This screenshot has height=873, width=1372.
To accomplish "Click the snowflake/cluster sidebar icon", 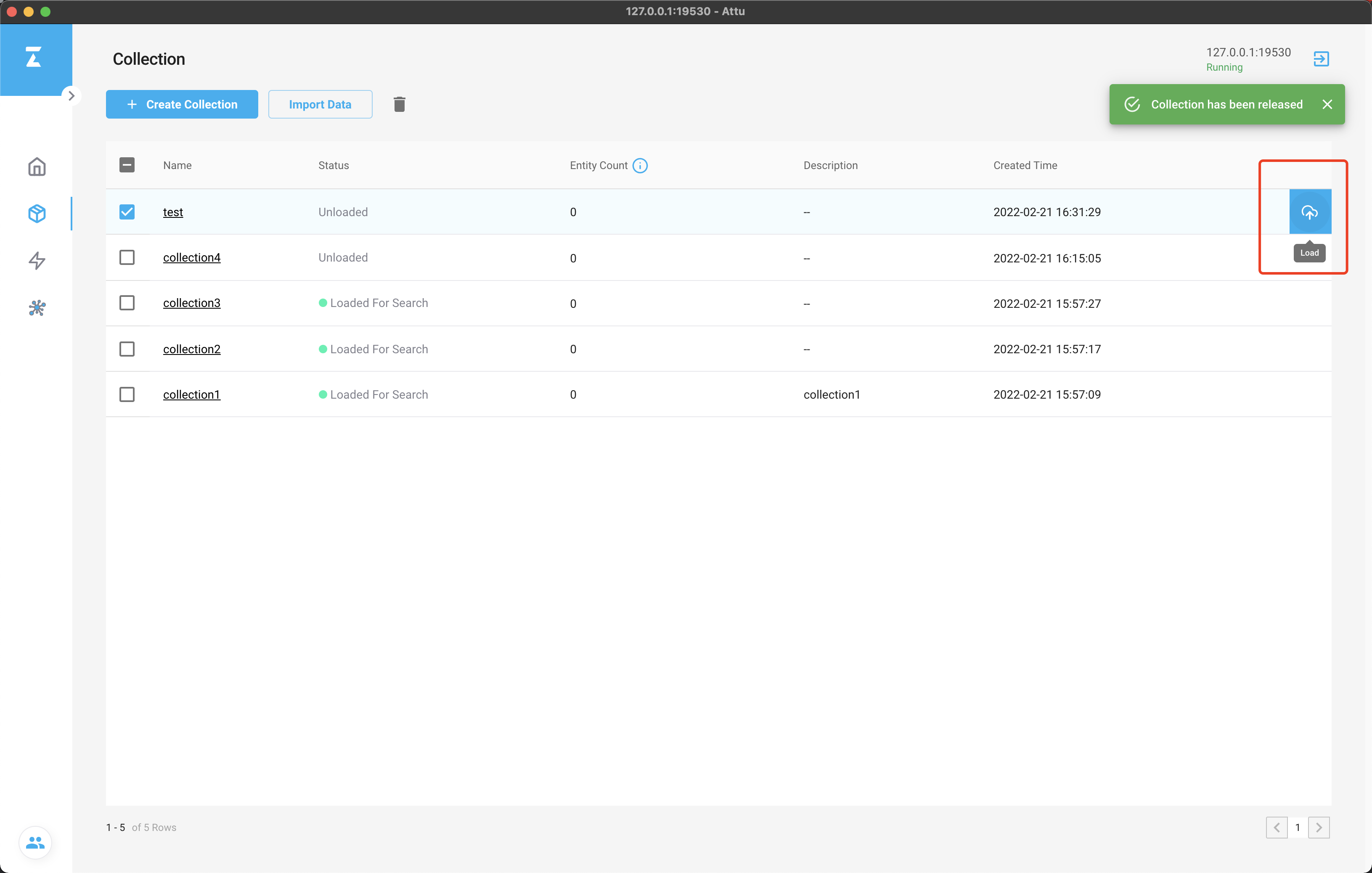I will click(x=37, y=308).
